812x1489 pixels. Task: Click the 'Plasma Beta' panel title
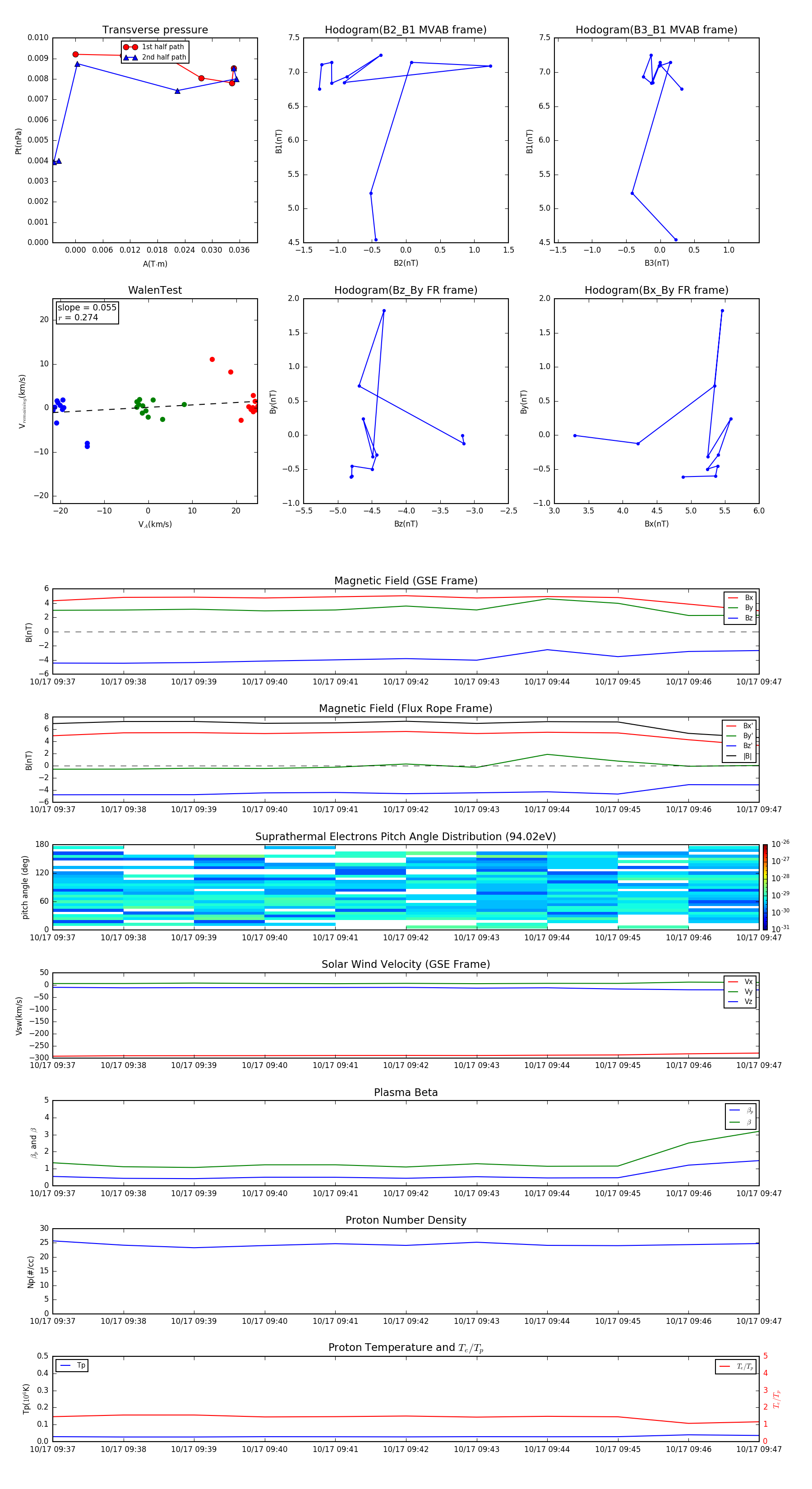[406, 1092]
